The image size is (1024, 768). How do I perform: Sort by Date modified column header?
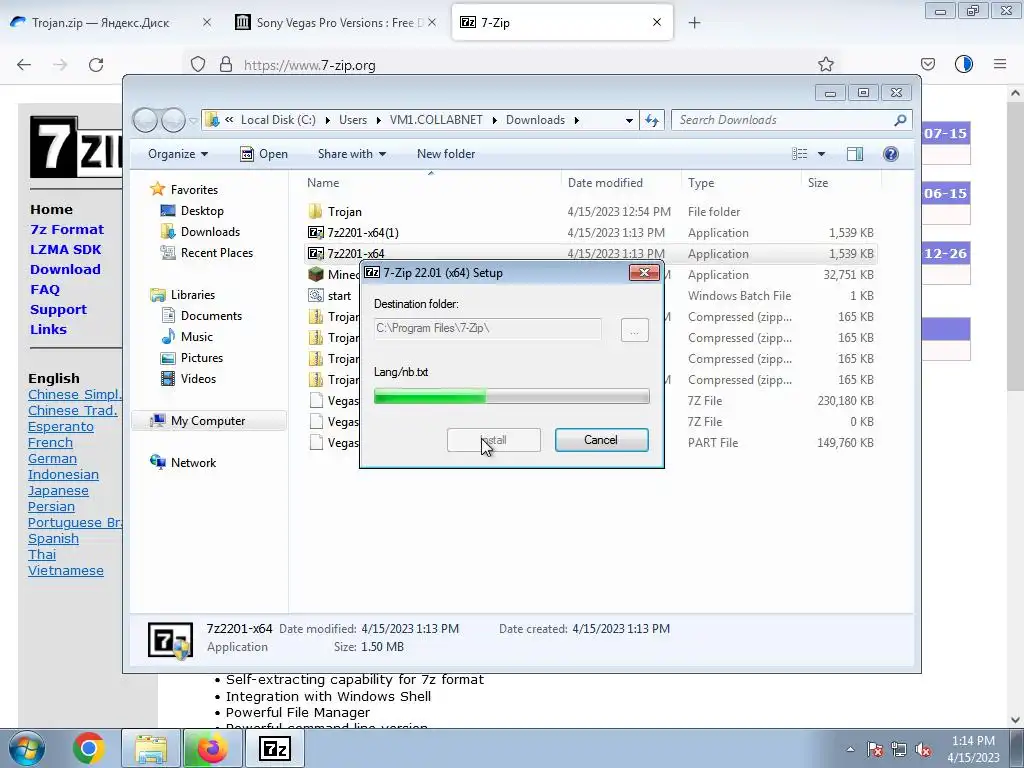coord(605,183)
